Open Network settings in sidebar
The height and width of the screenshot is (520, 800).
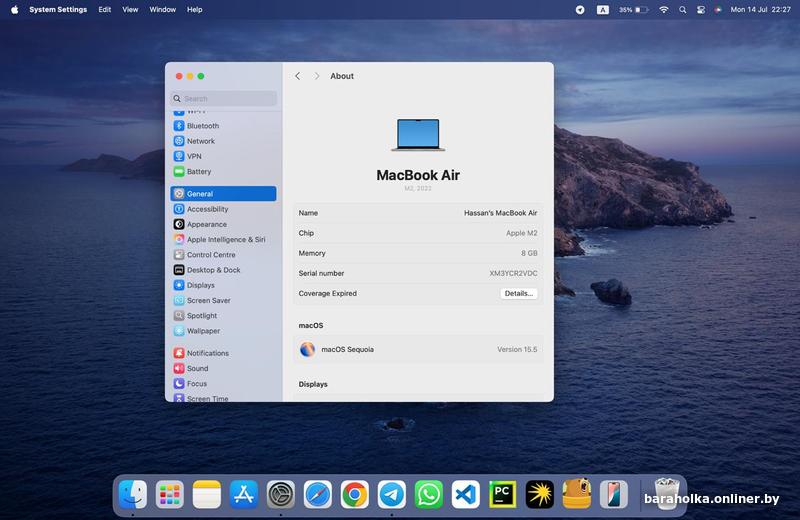(224, 141)
